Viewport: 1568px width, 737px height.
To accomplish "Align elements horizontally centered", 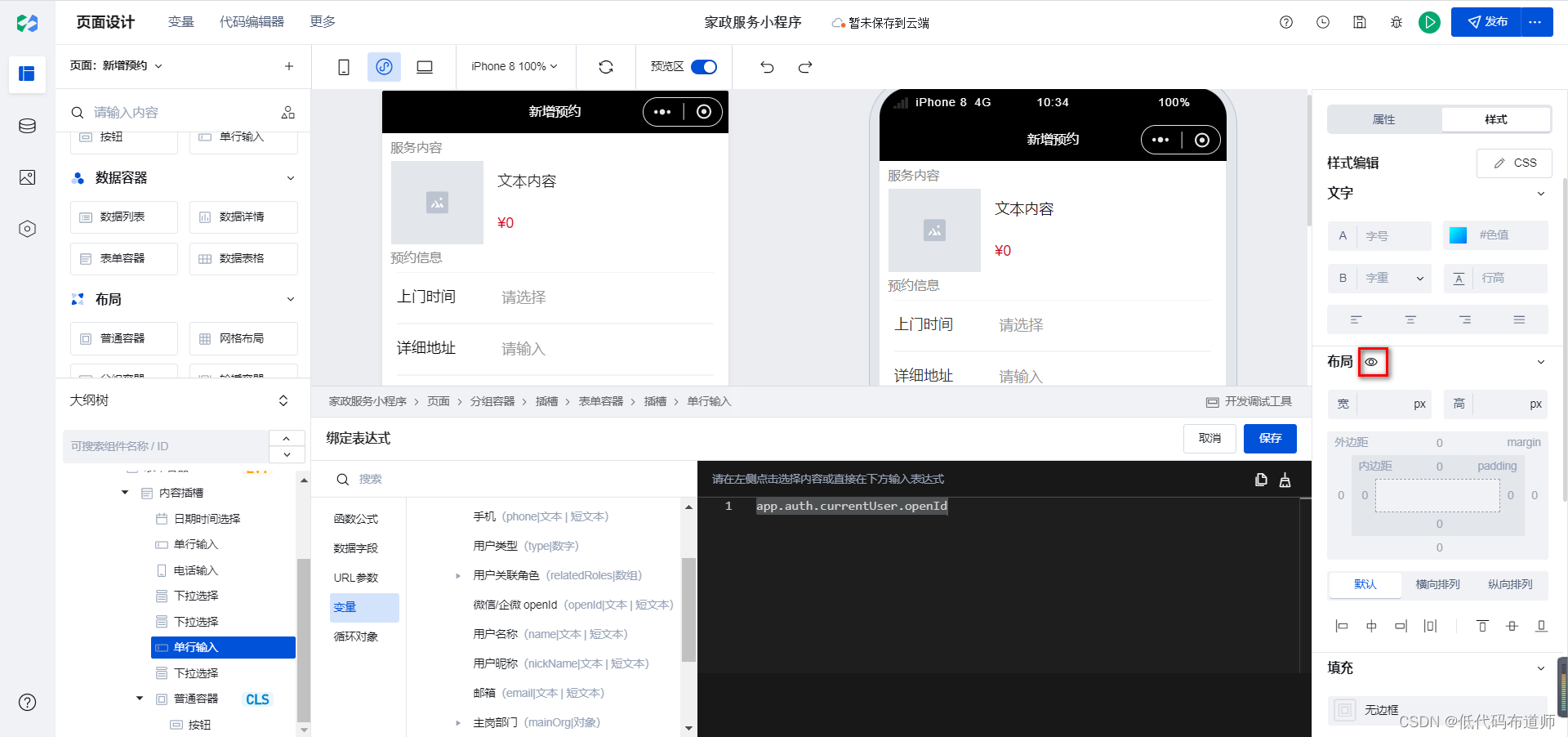I will [1371, 626].
